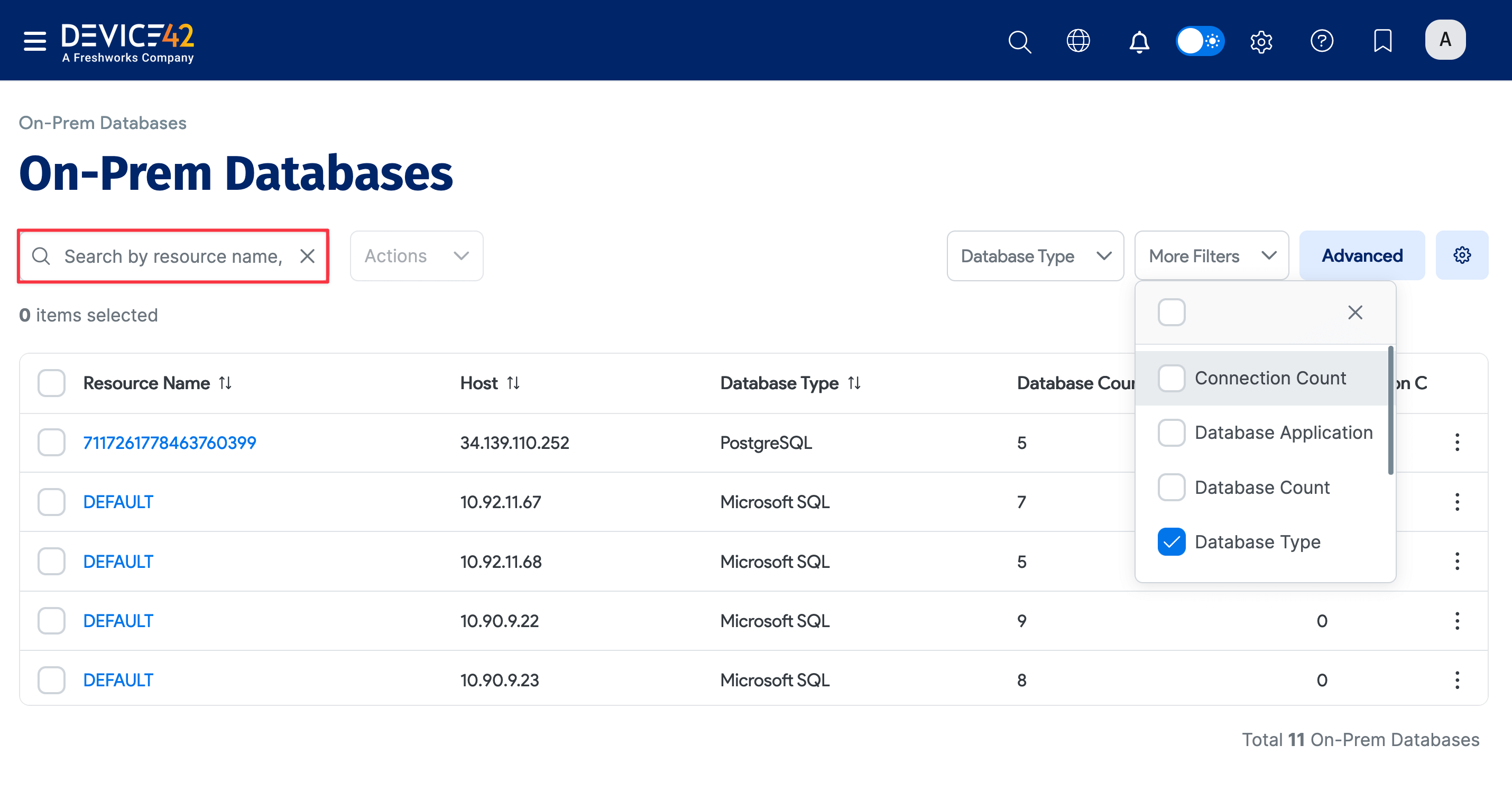
Task: Open the language globe icon
Action: click(1077, 41)
